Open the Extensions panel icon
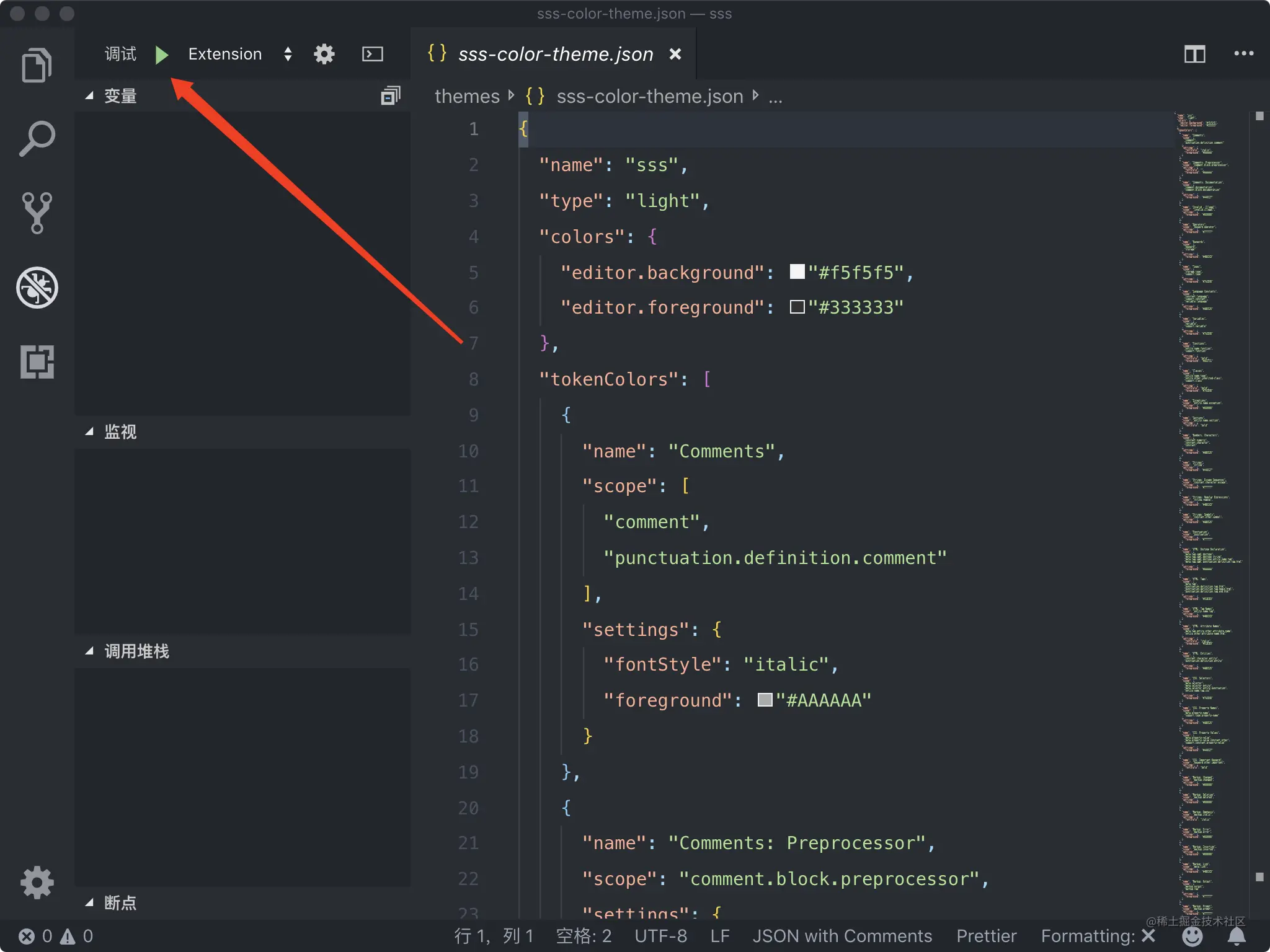 pos(37,361)
